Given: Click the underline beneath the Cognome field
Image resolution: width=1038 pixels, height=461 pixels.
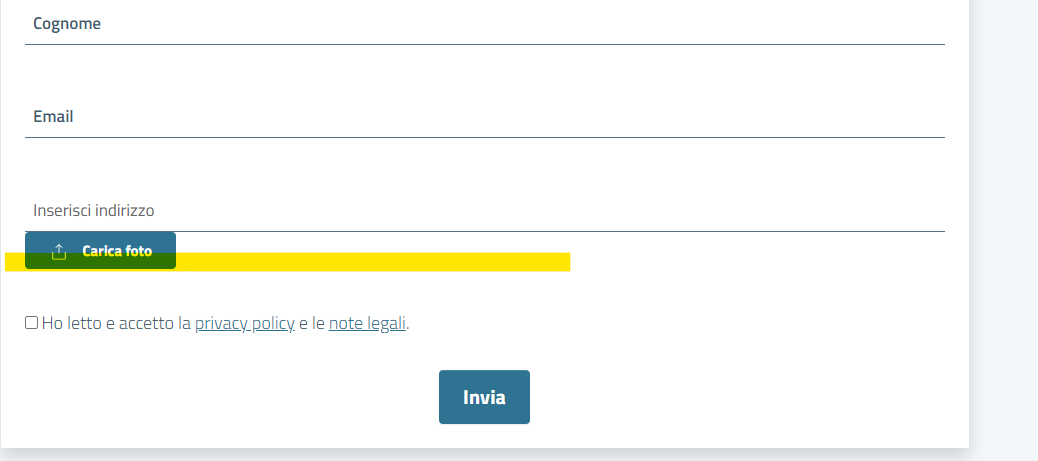Looking at the screenshot, I should click(485, 44).
